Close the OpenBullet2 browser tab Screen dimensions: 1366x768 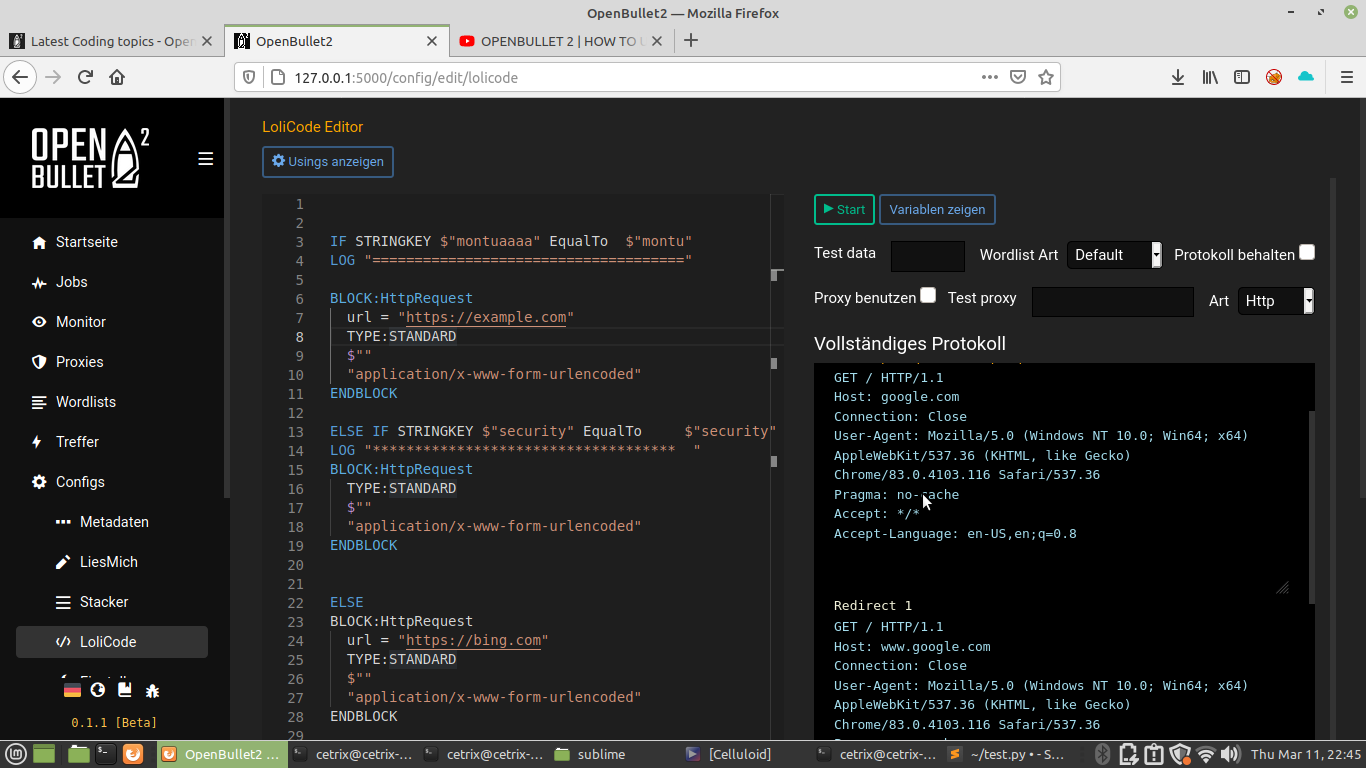pos(433,41)
